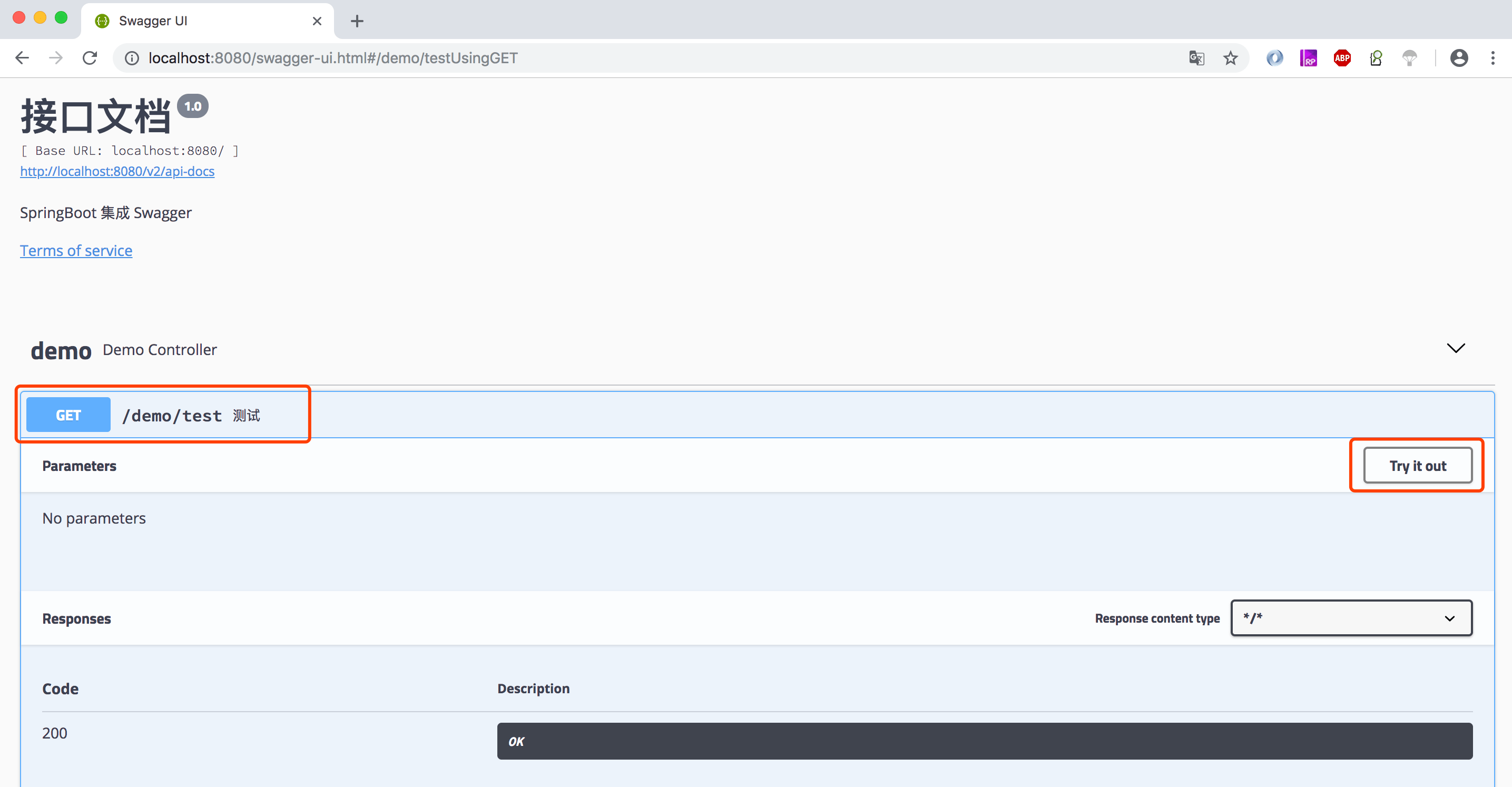
Task: Collapse the demo controller section chevron
Action: tap(1456, 348)
